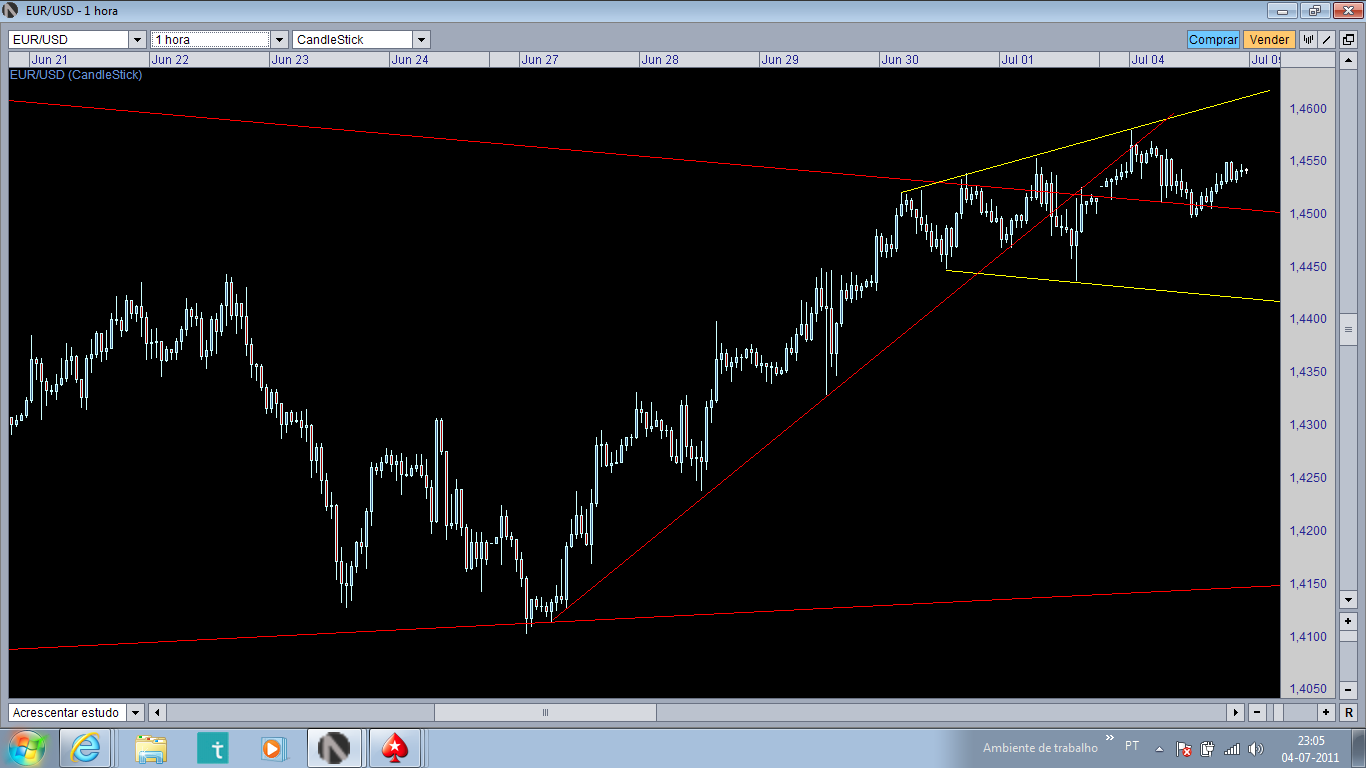Click the R reset chart button
The width and height of the screenshot is (1366, 768).
1348,712
